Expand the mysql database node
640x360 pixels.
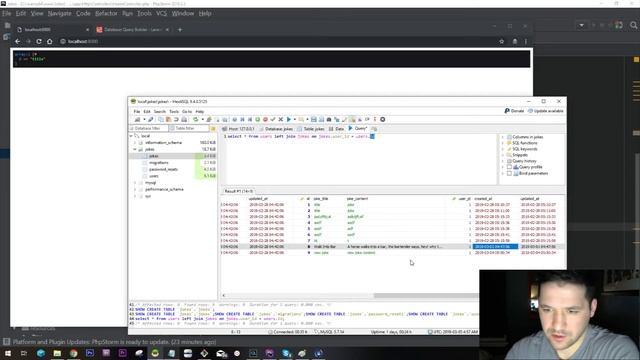135,183
